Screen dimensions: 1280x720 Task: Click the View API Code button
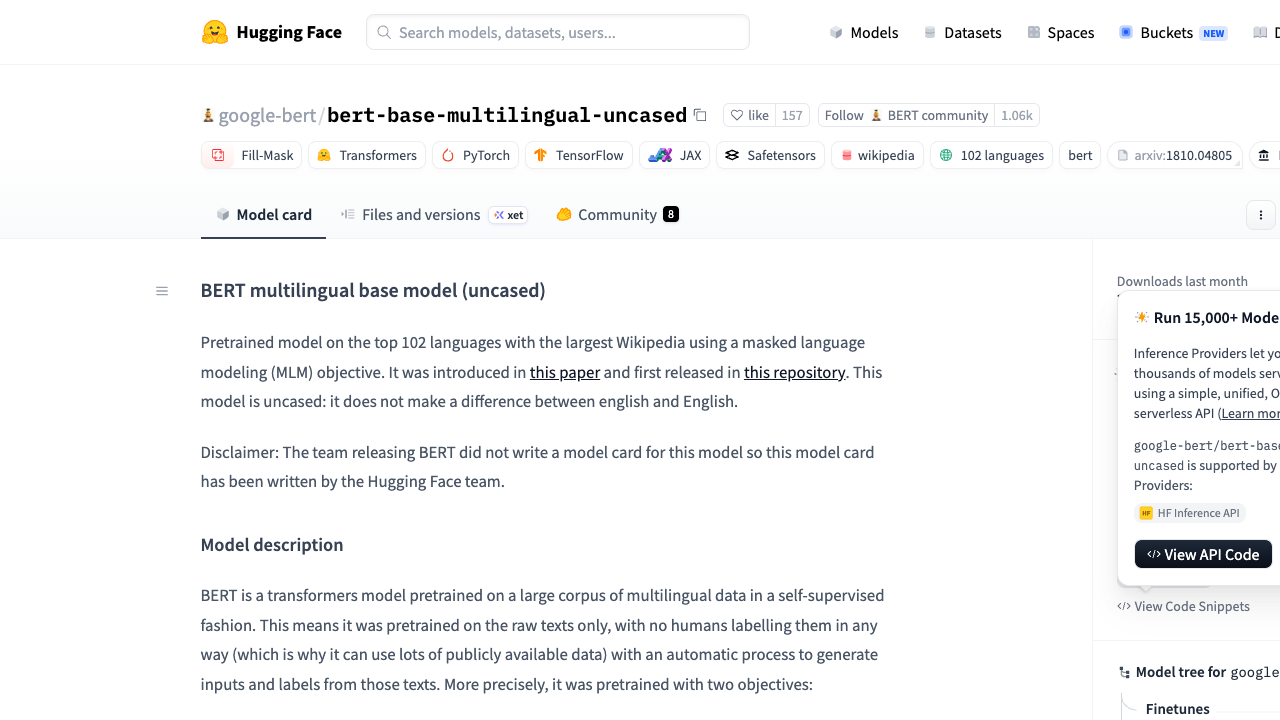(1203, 554)
